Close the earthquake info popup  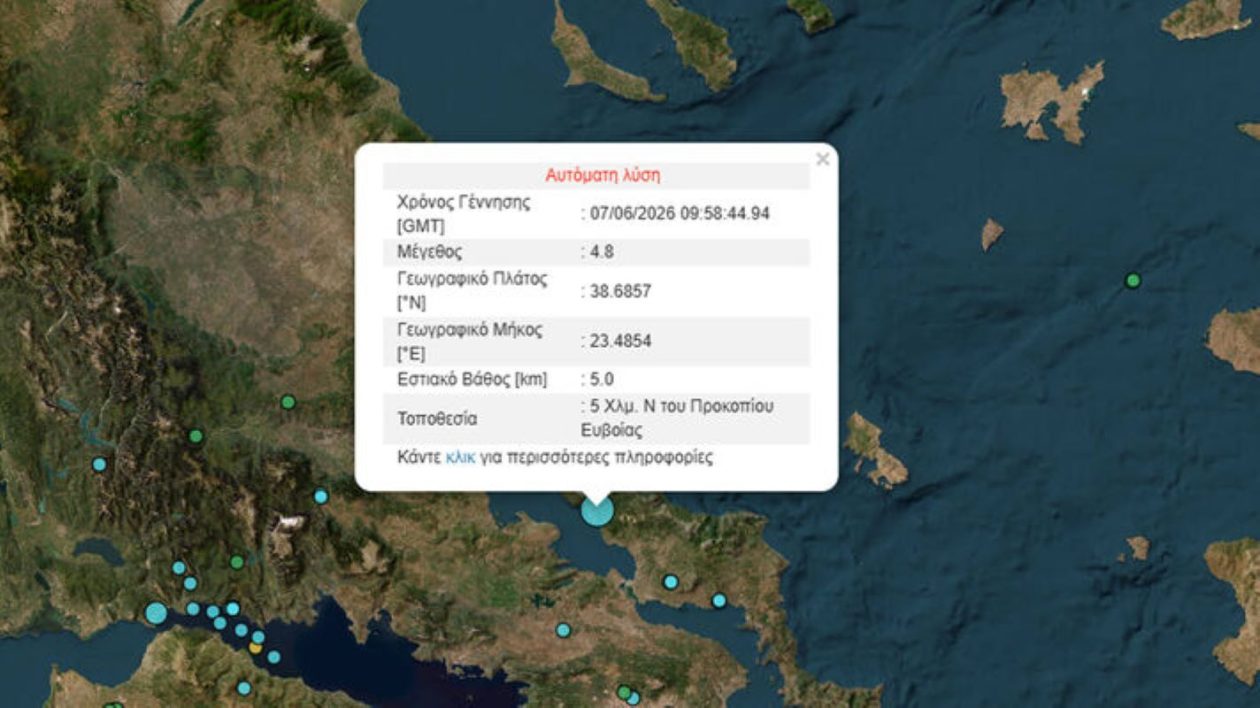pyautogui.click(x=822, y=159)
